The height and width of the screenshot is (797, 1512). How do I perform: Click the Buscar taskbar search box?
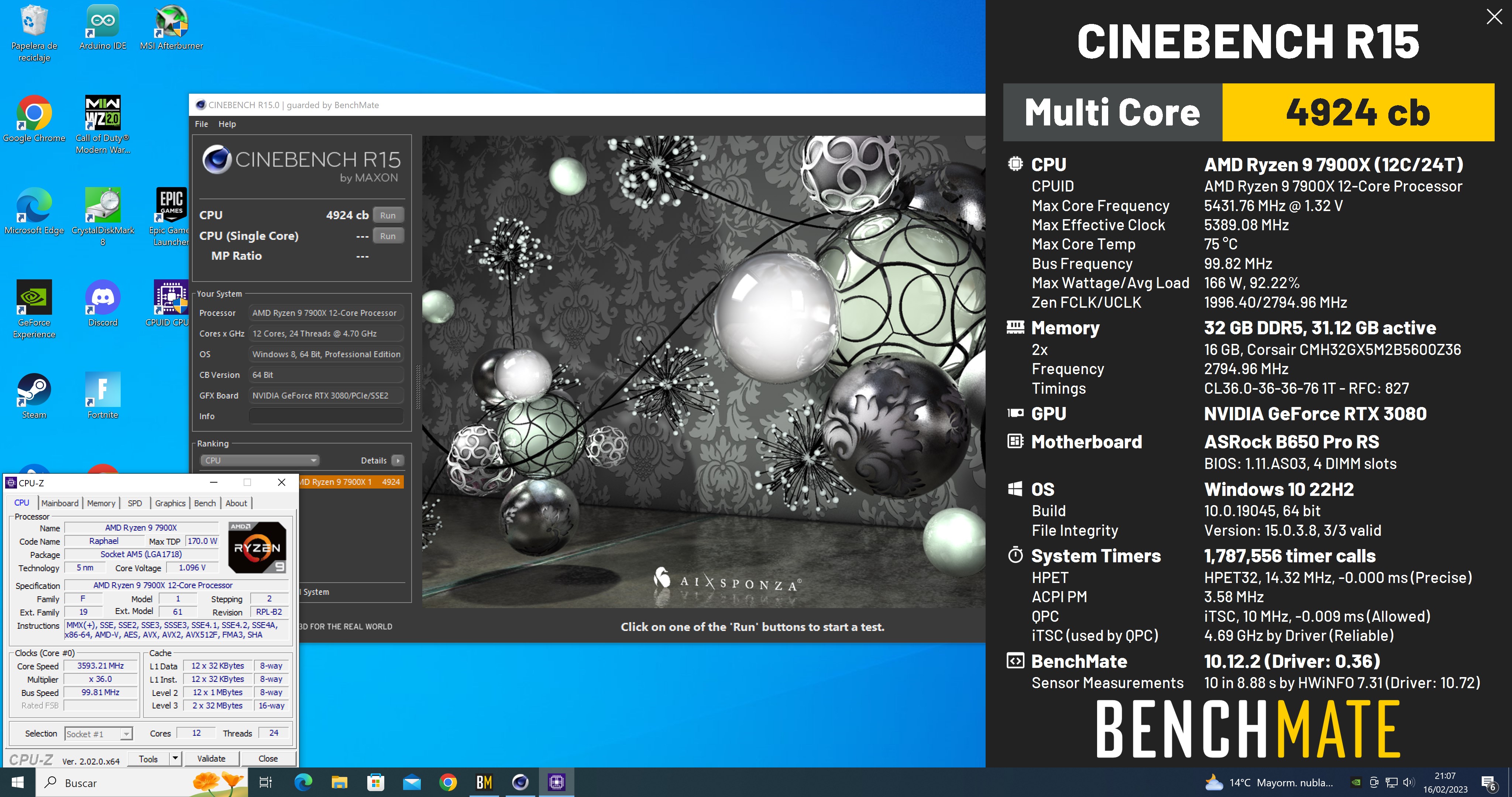142,782
